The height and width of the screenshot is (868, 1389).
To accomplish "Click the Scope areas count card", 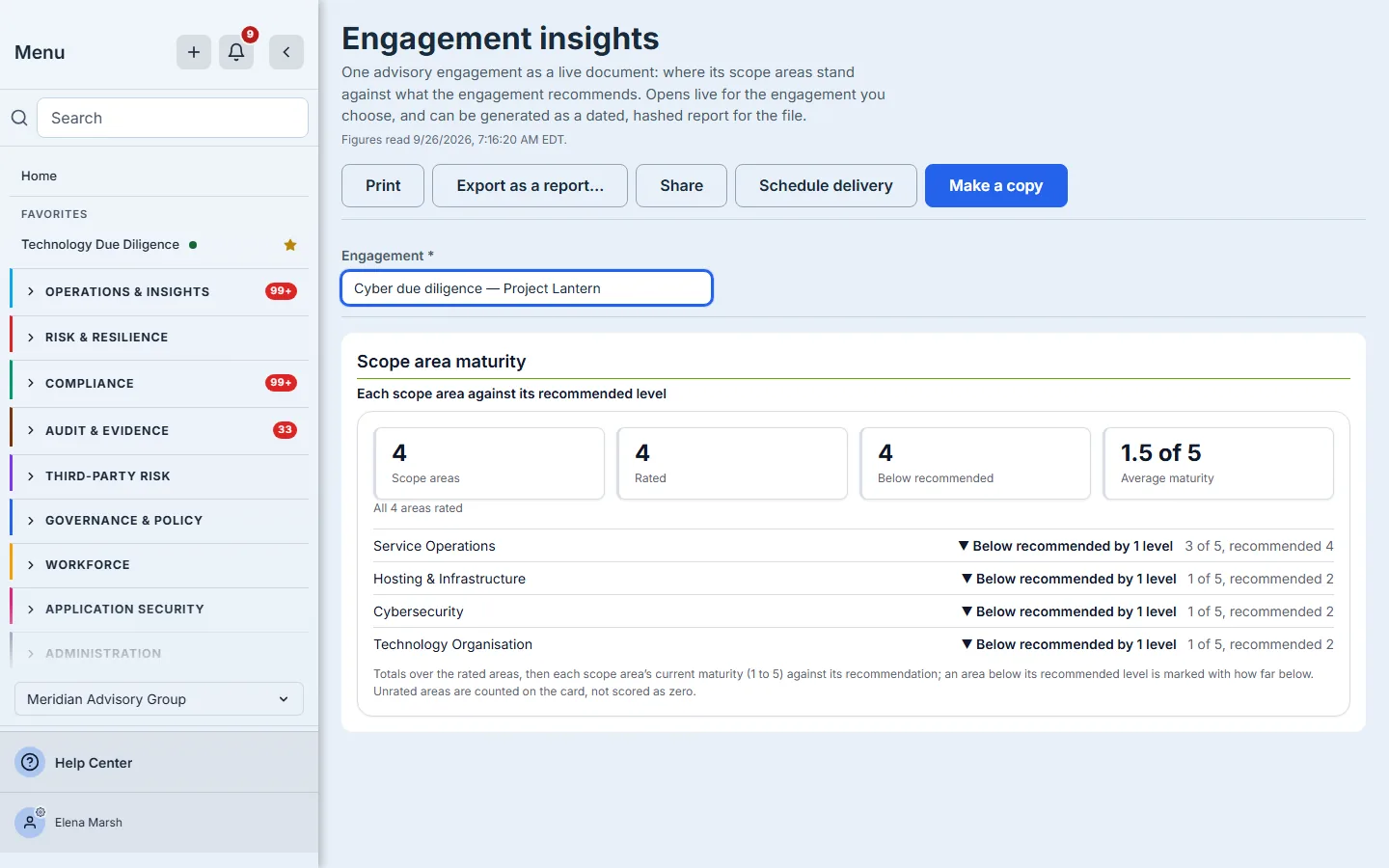I will click(x=489, y=464).
